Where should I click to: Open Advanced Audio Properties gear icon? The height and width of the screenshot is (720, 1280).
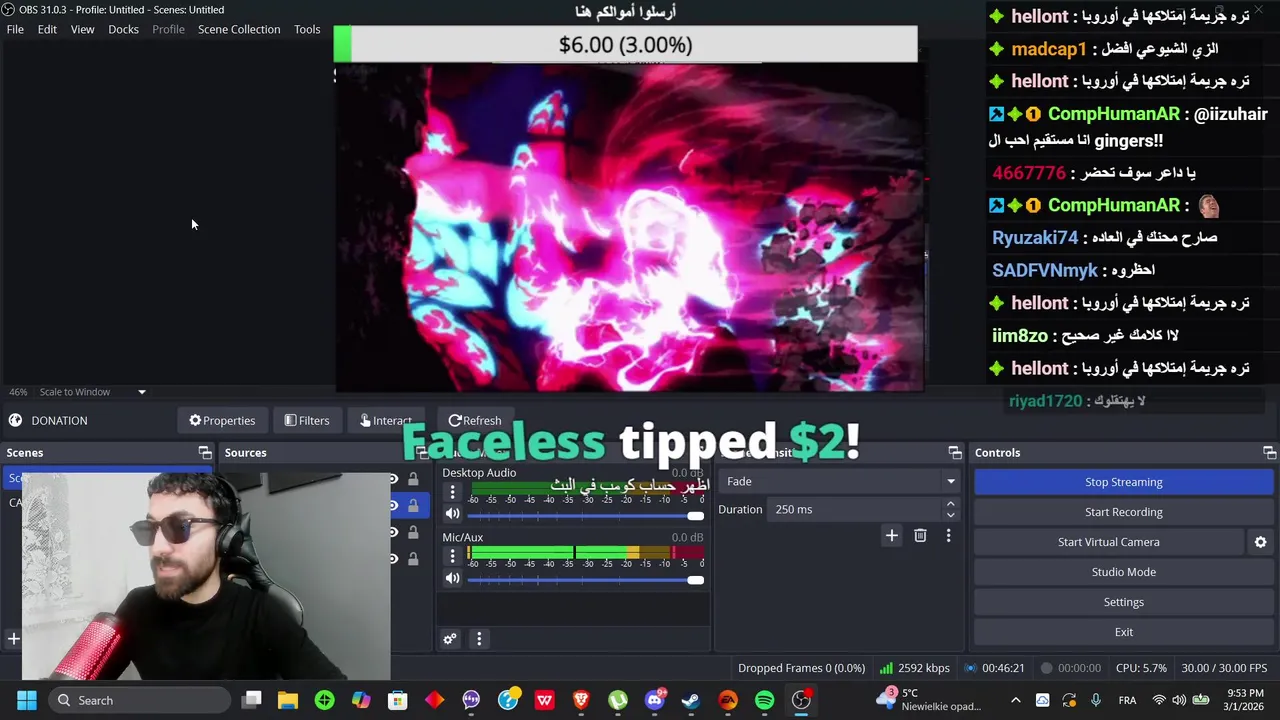[x=450, y=639]
